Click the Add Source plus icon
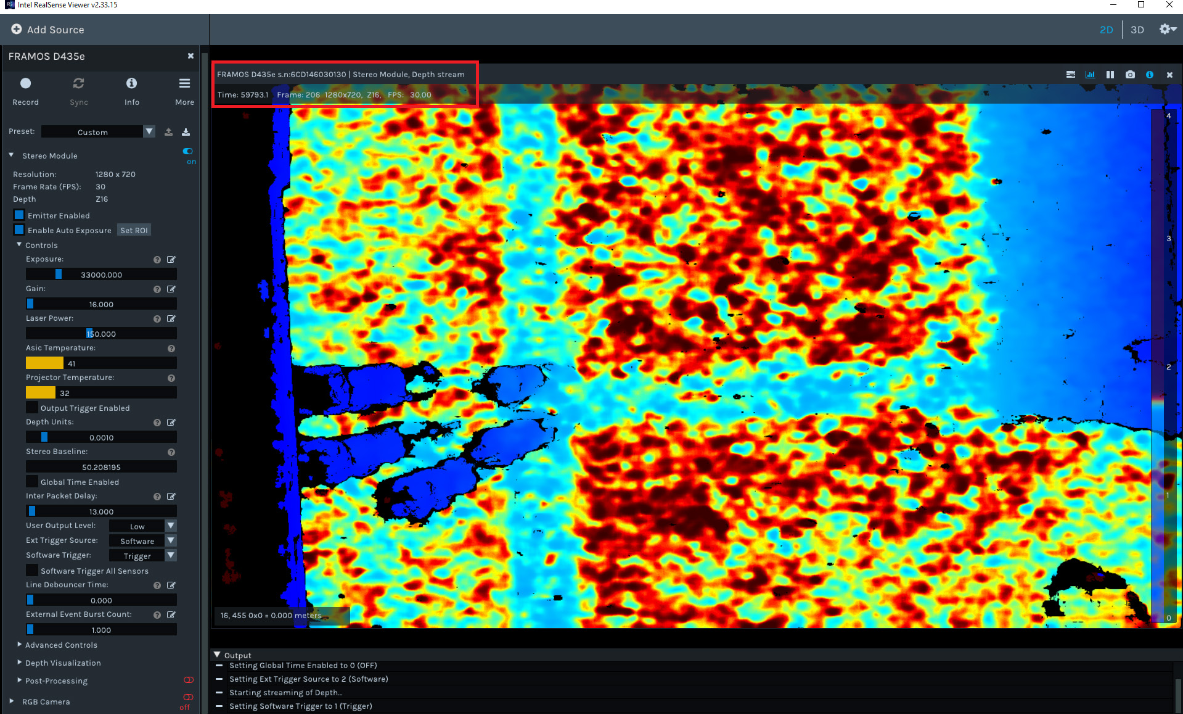 [x=16, y=29]
